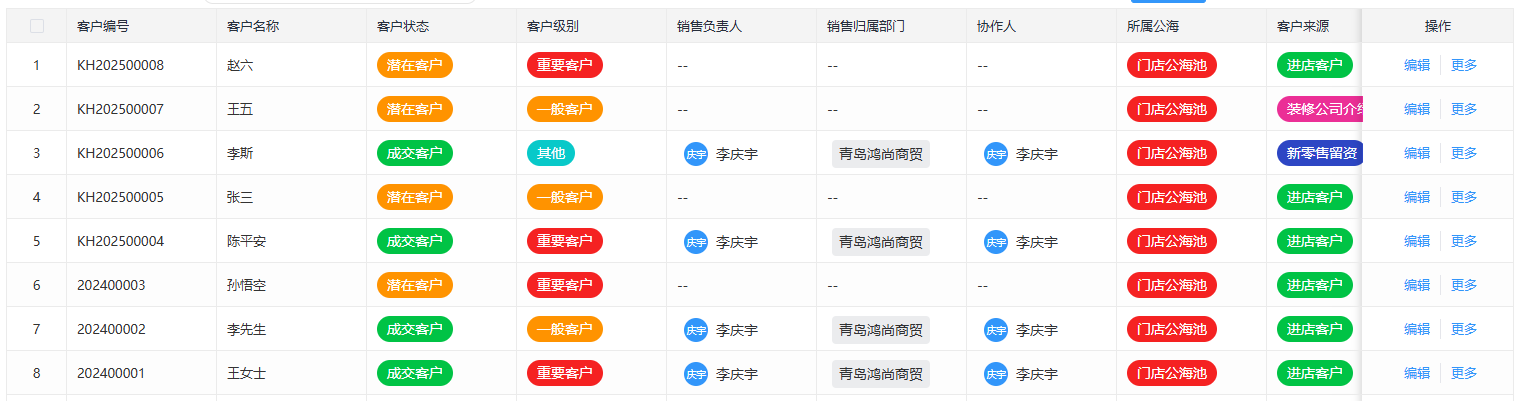Click the 客户编号 column header
Viewport: 1521px width, 401px height.
pos(103,26)
